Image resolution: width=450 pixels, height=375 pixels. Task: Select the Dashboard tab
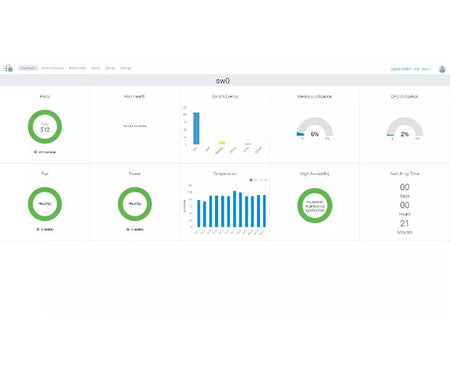(28, 68)
